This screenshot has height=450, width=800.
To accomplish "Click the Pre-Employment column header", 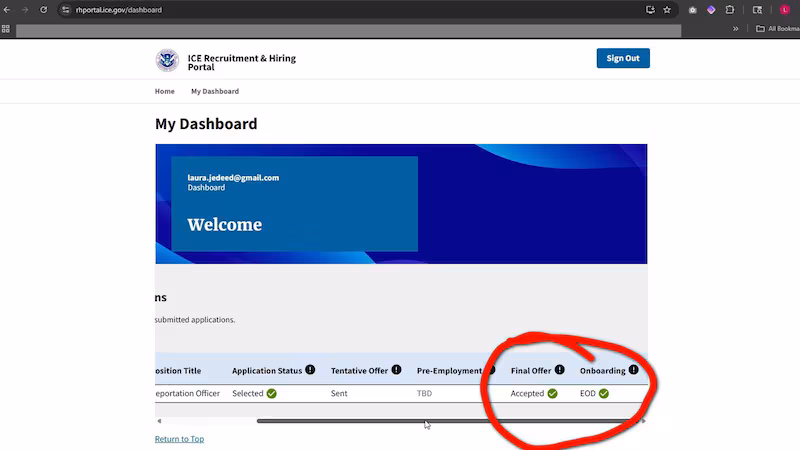I will pyautogui.click(x=449, y=371).
